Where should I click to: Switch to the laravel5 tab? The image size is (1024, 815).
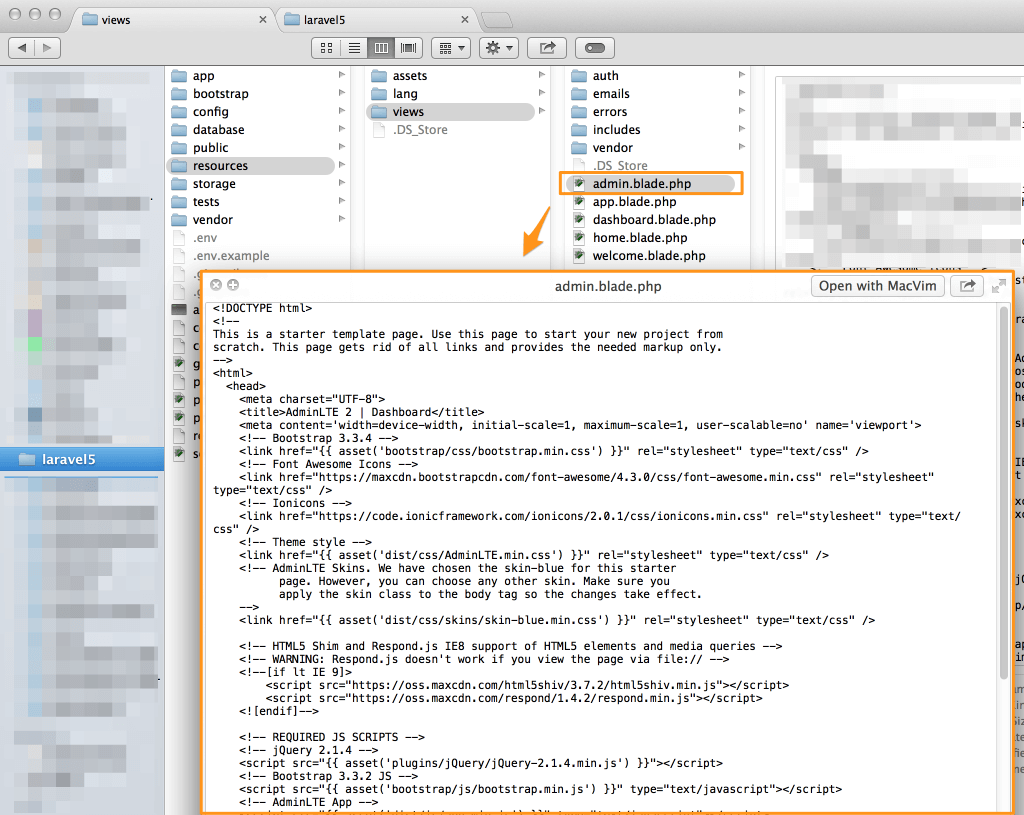(376, 20)
